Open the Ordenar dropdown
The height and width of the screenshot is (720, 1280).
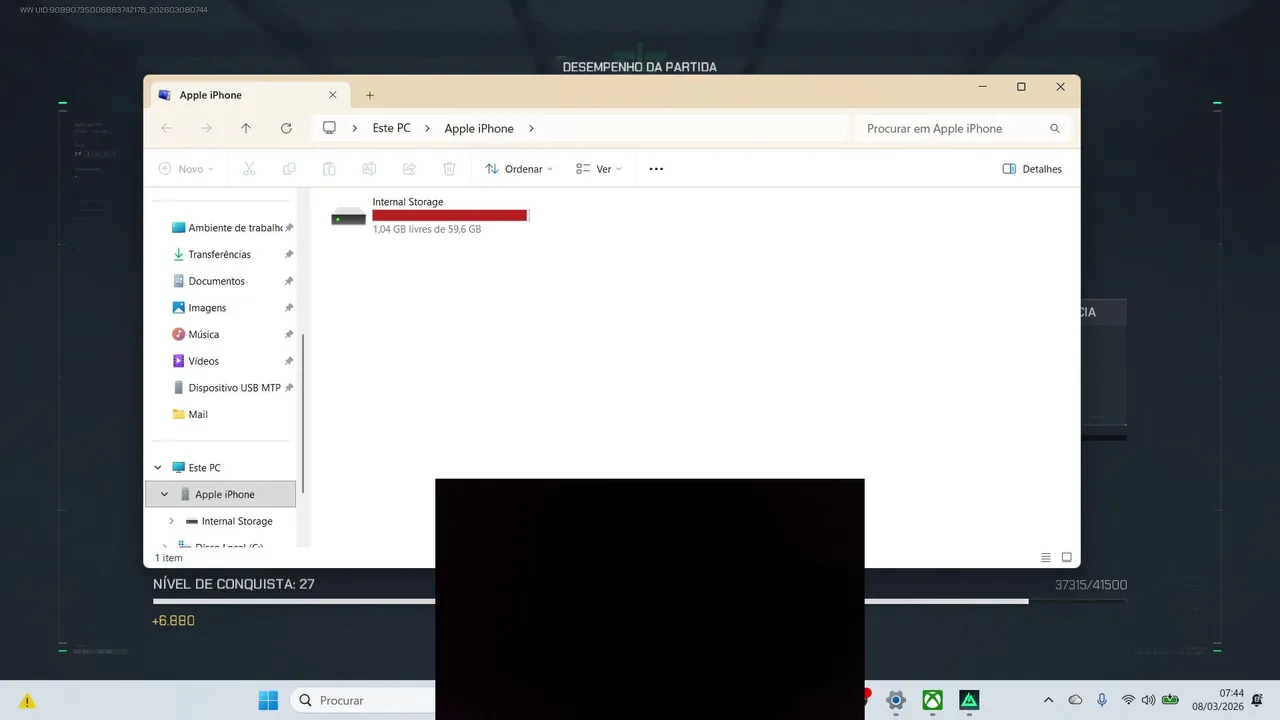coord(519,169)
